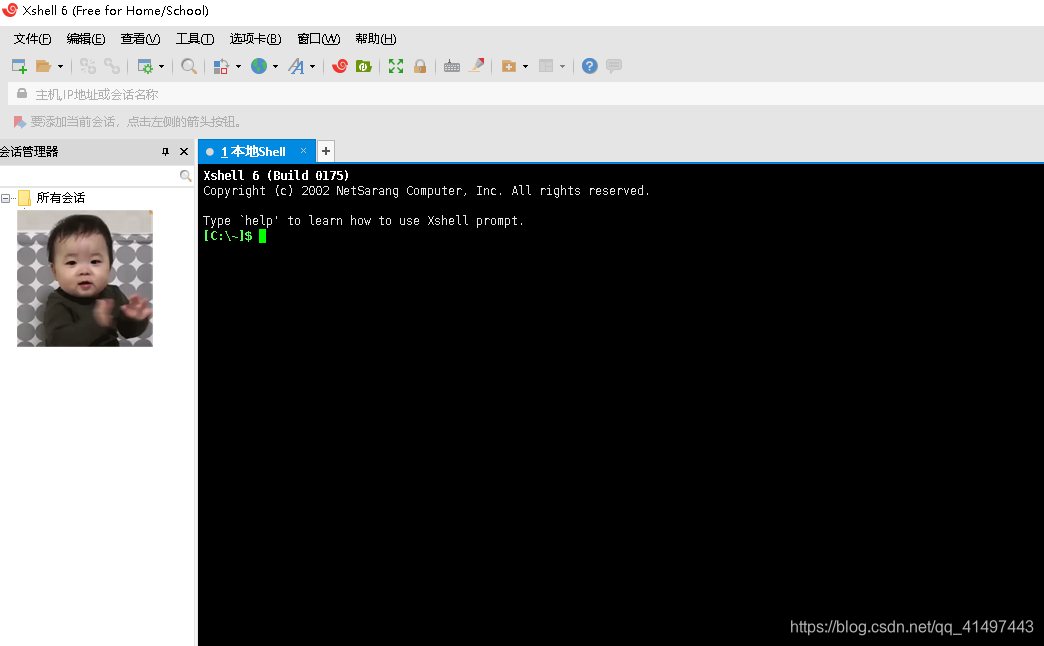1044x646 pixels.
Task: Click the Font letter A icon
Action: 296,66
